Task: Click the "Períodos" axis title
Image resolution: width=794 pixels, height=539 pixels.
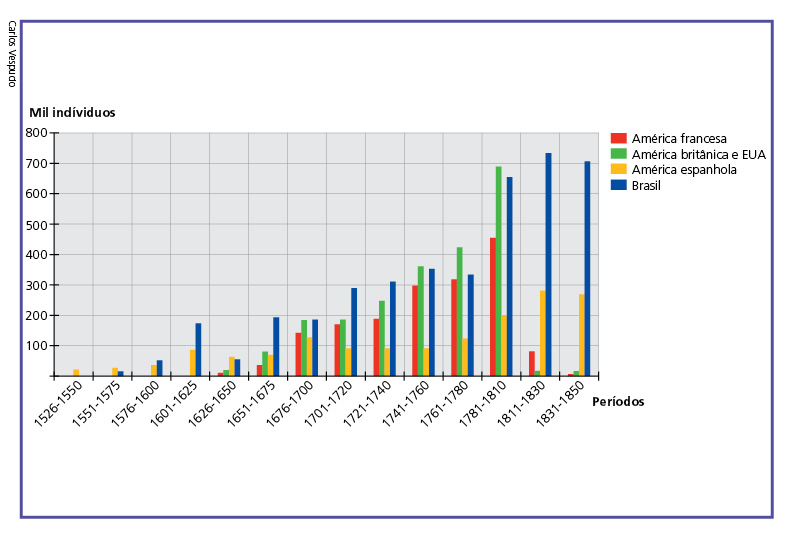Action: click(618, 401)
